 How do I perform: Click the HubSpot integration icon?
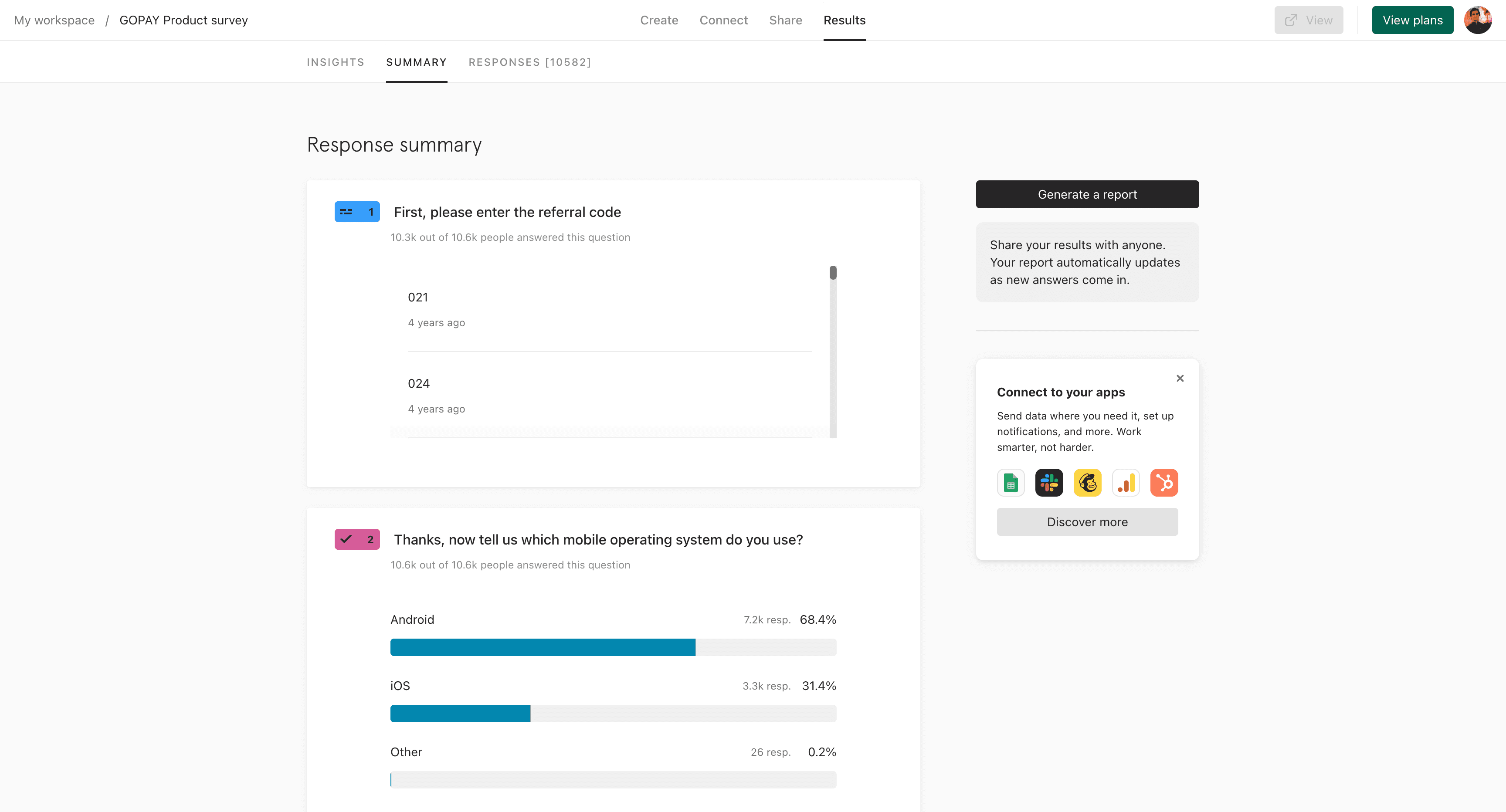(x=1164, y=483)
